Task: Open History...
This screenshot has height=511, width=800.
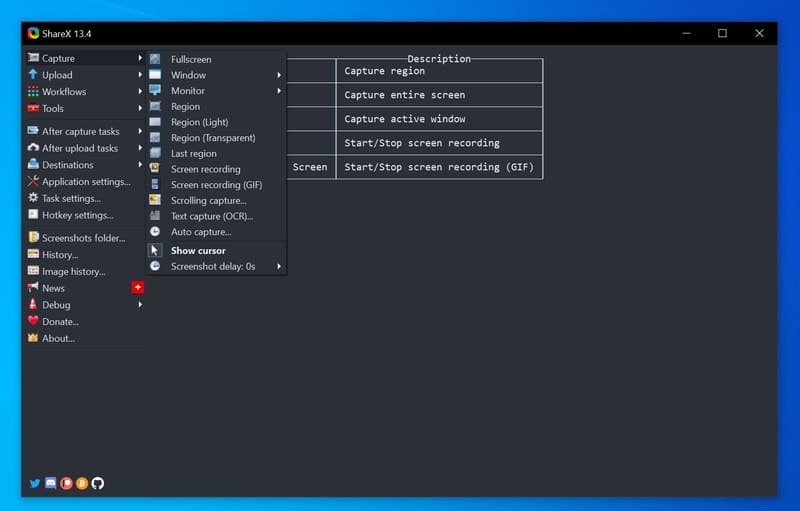Action: click(x=85, y=254)
